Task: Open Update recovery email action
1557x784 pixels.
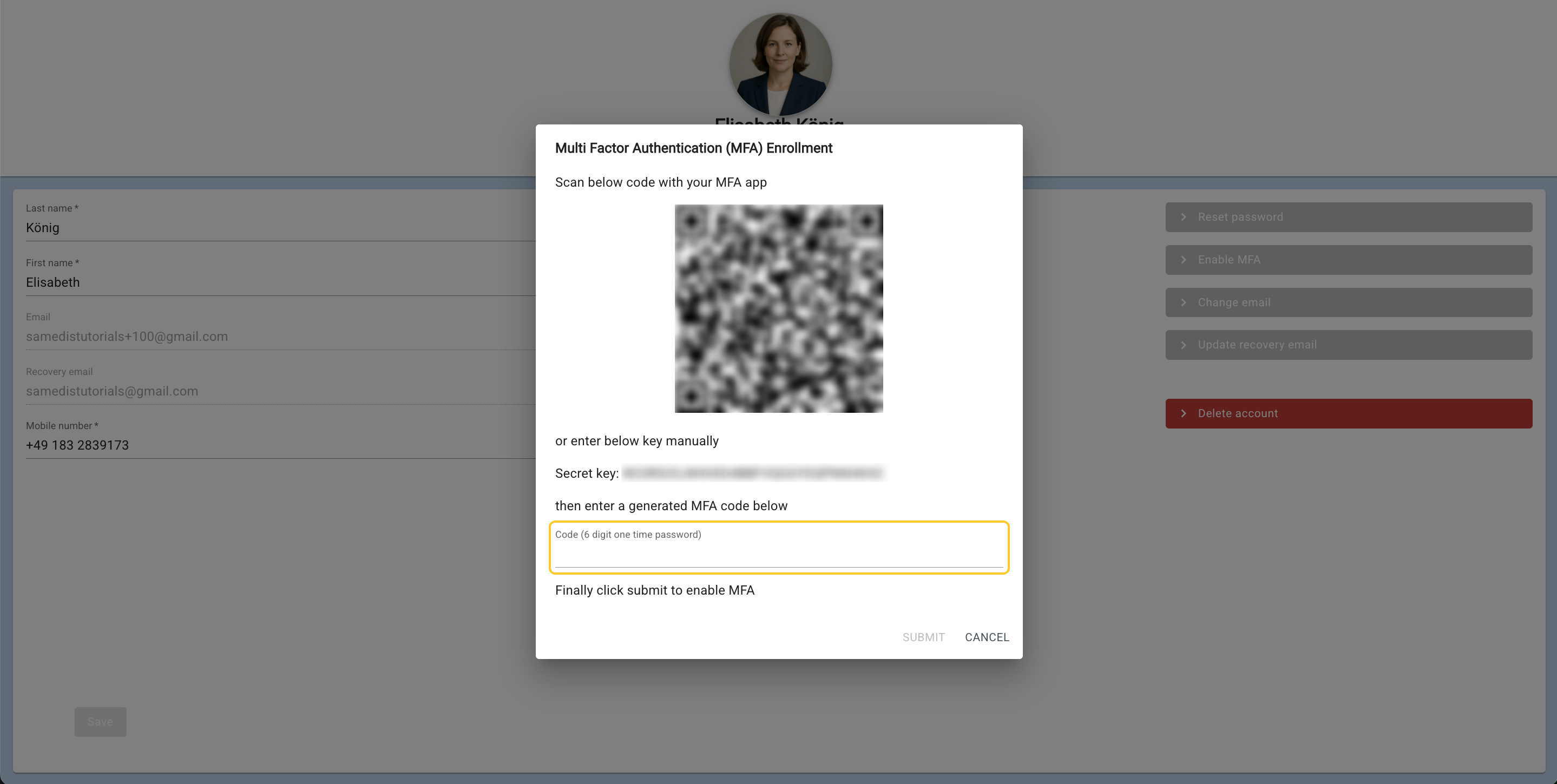Action: point(1348,345)
